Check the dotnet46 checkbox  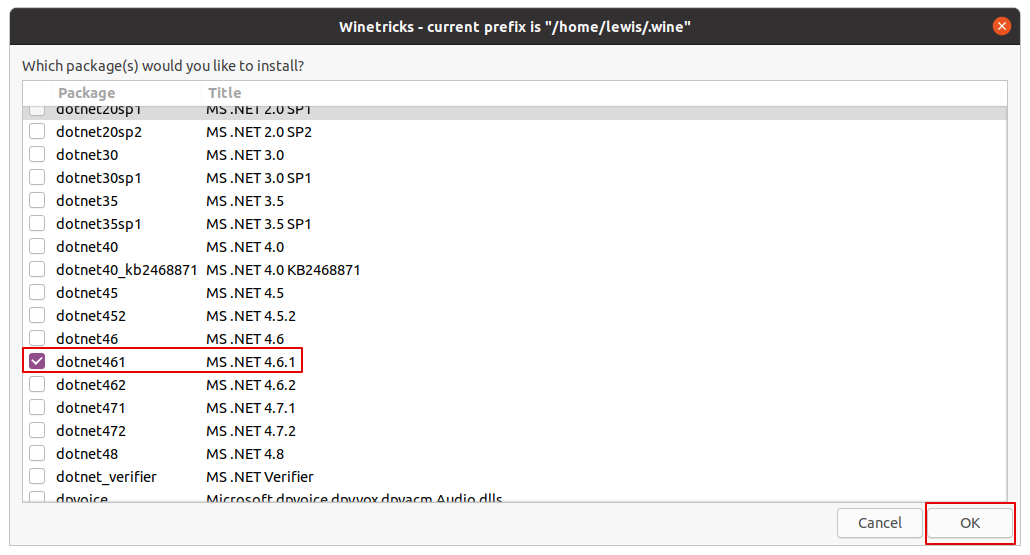click(37, 338)
